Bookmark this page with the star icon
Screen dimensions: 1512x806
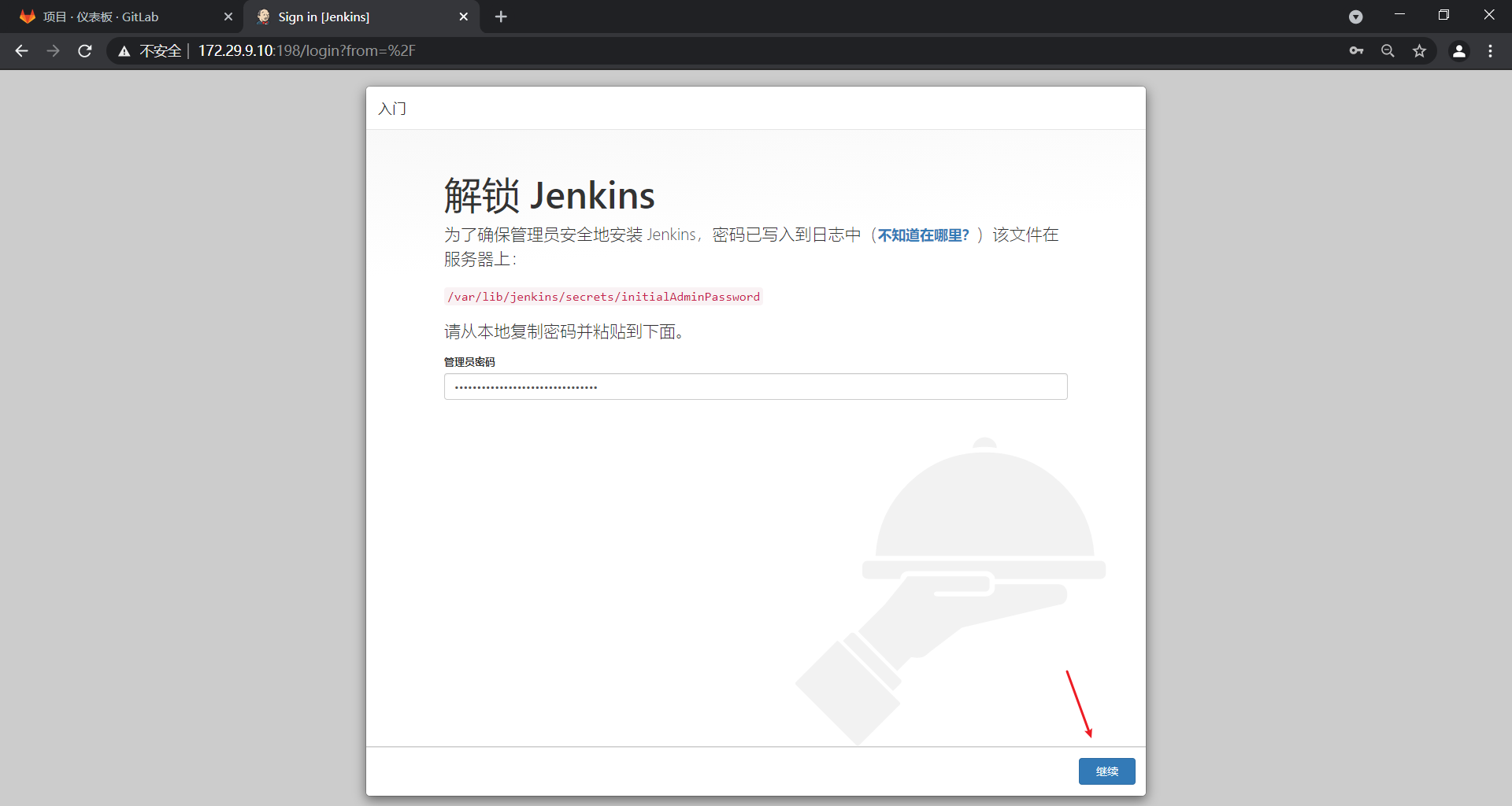(x=1419, y=51)
